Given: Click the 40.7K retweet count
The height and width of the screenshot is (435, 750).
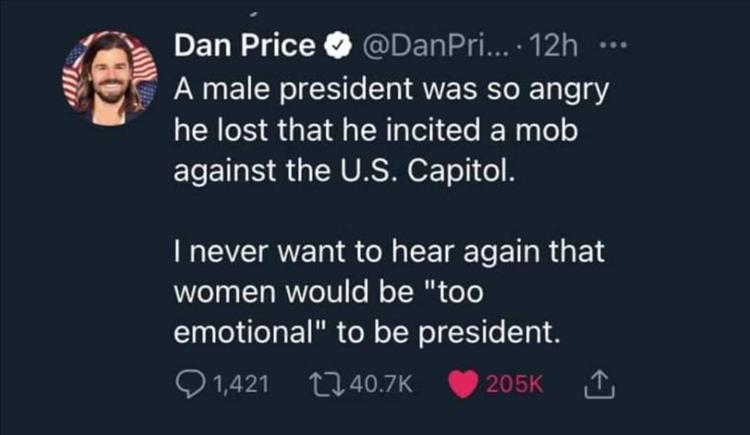Looking at the screenshot, I should pos(381,384).
